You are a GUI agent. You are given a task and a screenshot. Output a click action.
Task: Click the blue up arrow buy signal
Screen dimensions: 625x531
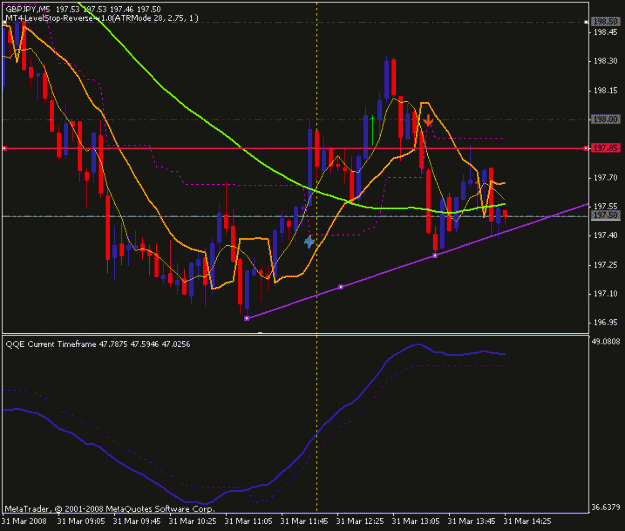(309, 242)
